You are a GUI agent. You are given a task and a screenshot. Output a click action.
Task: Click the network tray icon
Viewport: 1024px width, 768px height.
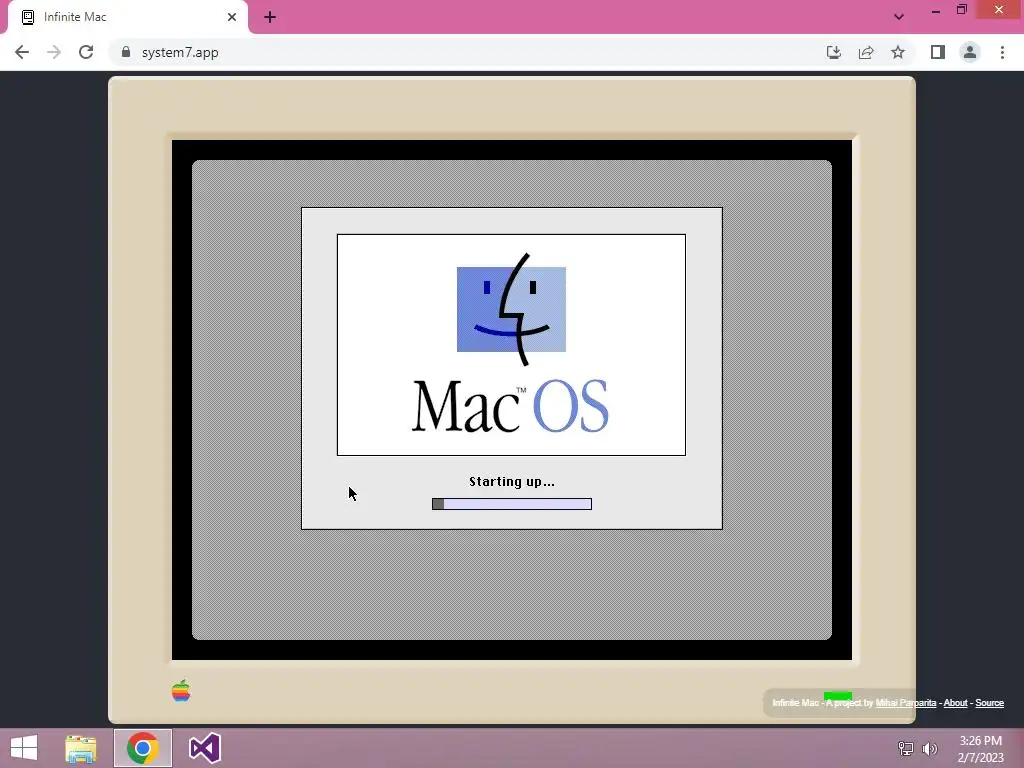point(905,748)
